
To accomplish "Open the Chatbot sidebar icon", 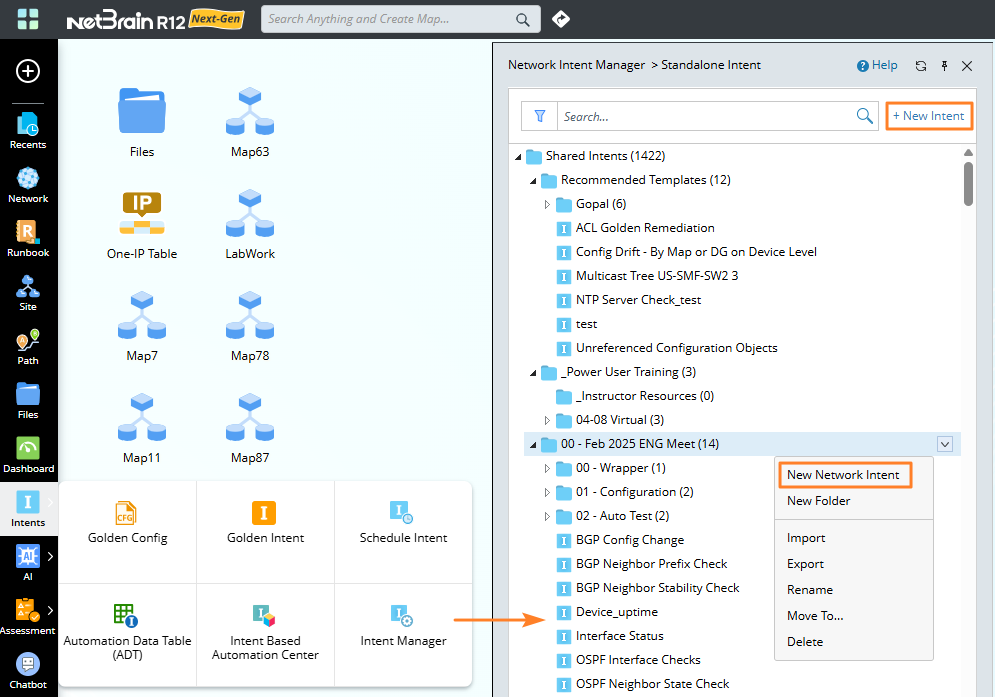I will pos(28,670).
